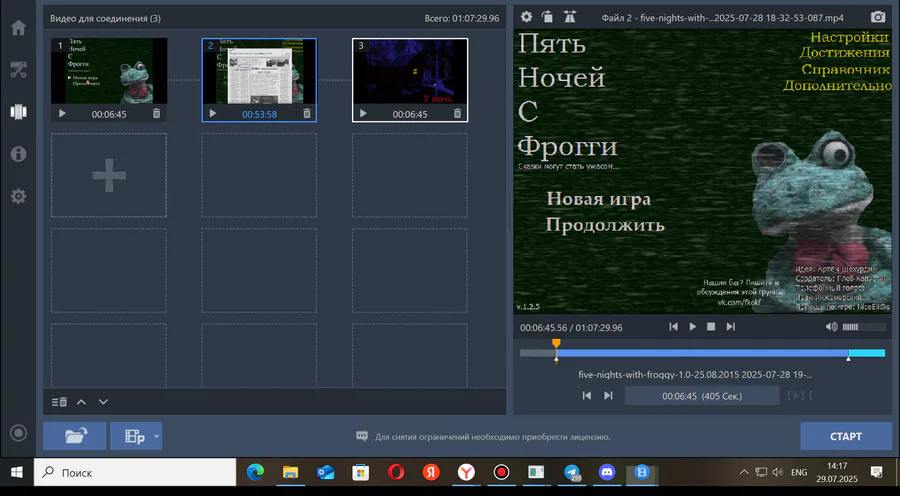Screen dimensions: 900x496
Task: Step to next frame in the preview player
Action: click(x=730, y=327)
